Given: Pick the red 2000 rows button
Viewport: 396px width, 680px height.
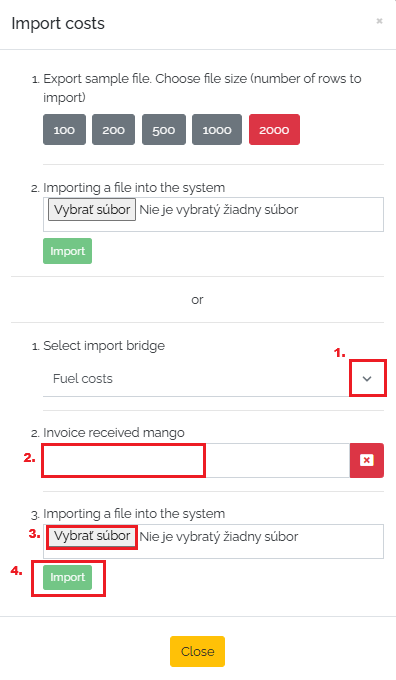Looking at the screenshot, I should (x=274, y=129).
